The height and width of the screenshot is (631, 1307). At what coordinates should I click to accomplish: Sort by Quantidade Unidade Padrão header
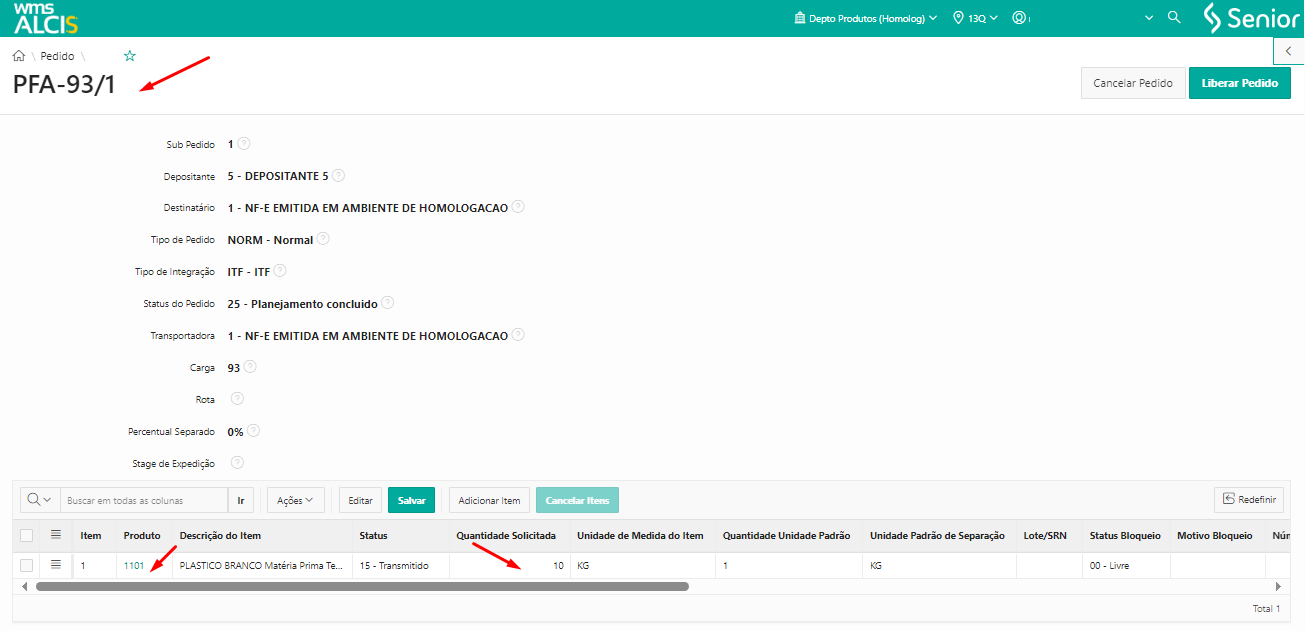point(786,536)
